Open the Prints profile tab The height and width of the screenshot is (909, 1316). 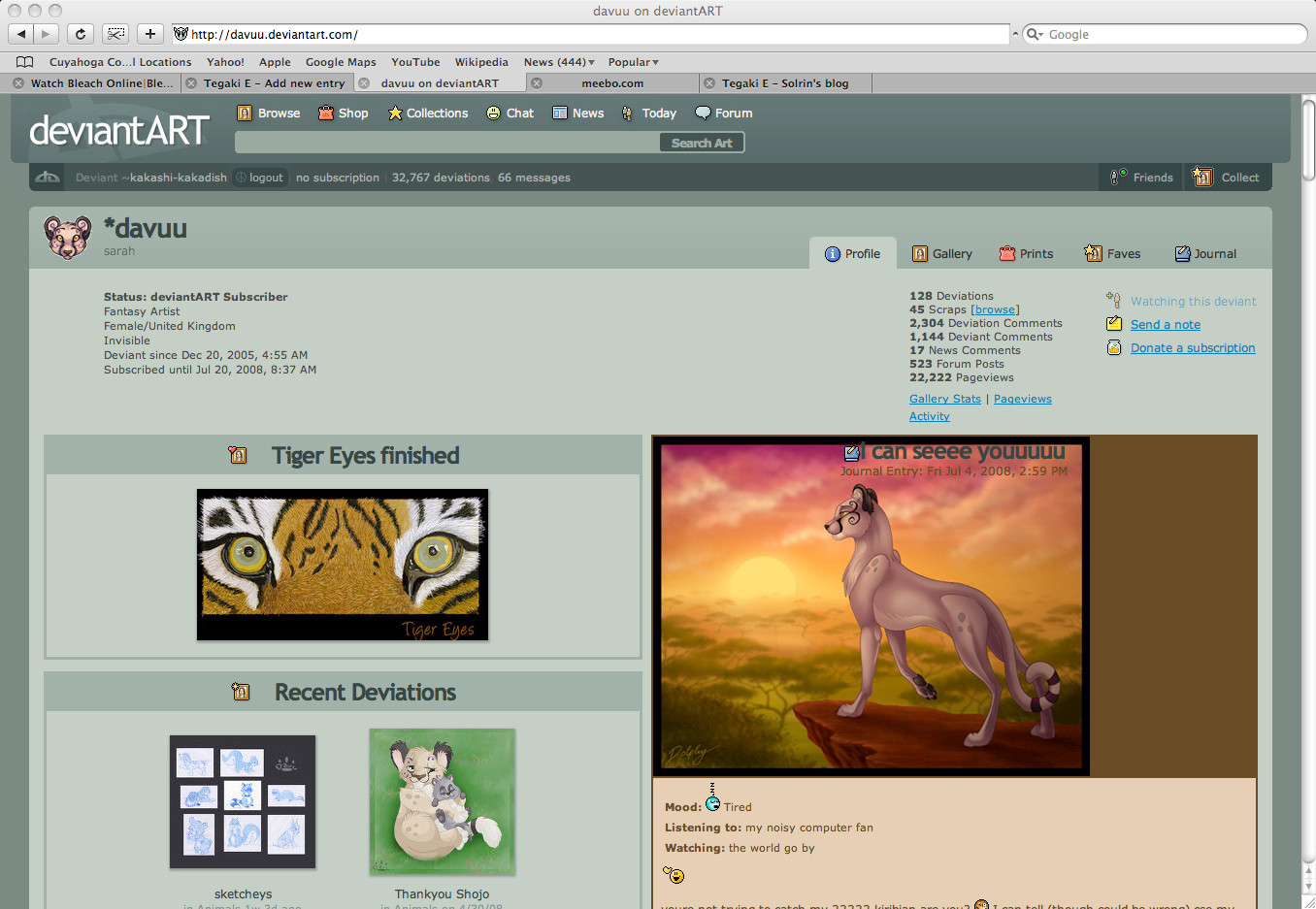tap(1026, 254)
